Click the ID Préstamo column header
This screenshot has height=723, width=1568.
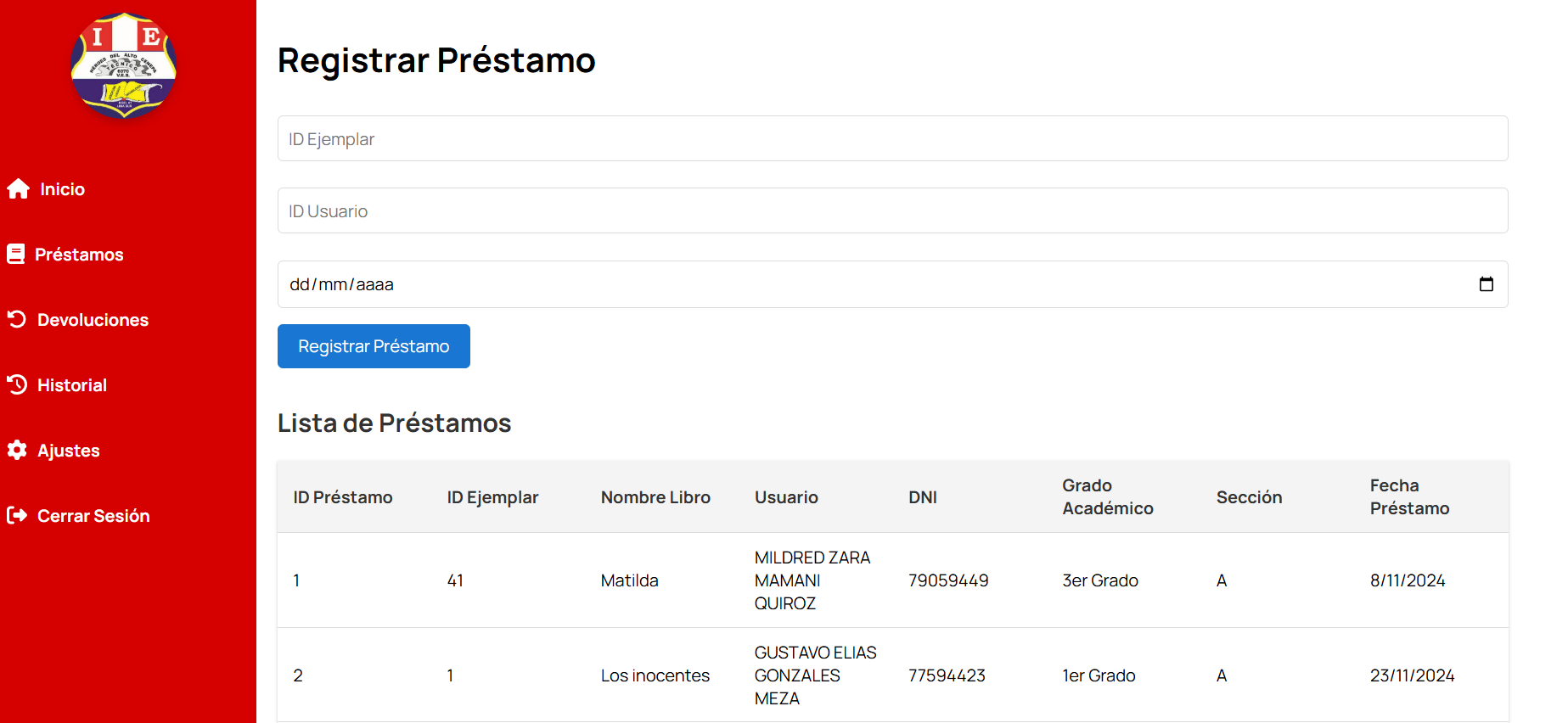point(343,497)
